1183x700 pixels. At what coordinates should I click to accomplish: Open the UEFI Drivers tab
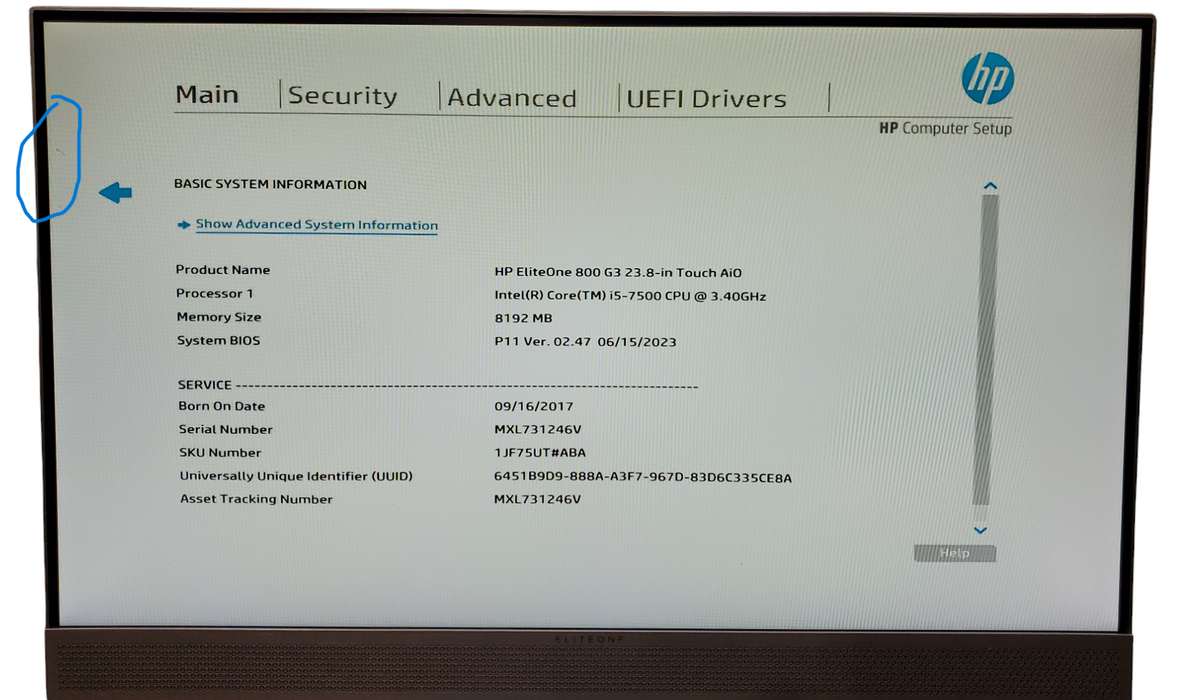pyautogui.click(x=706, y=99)
